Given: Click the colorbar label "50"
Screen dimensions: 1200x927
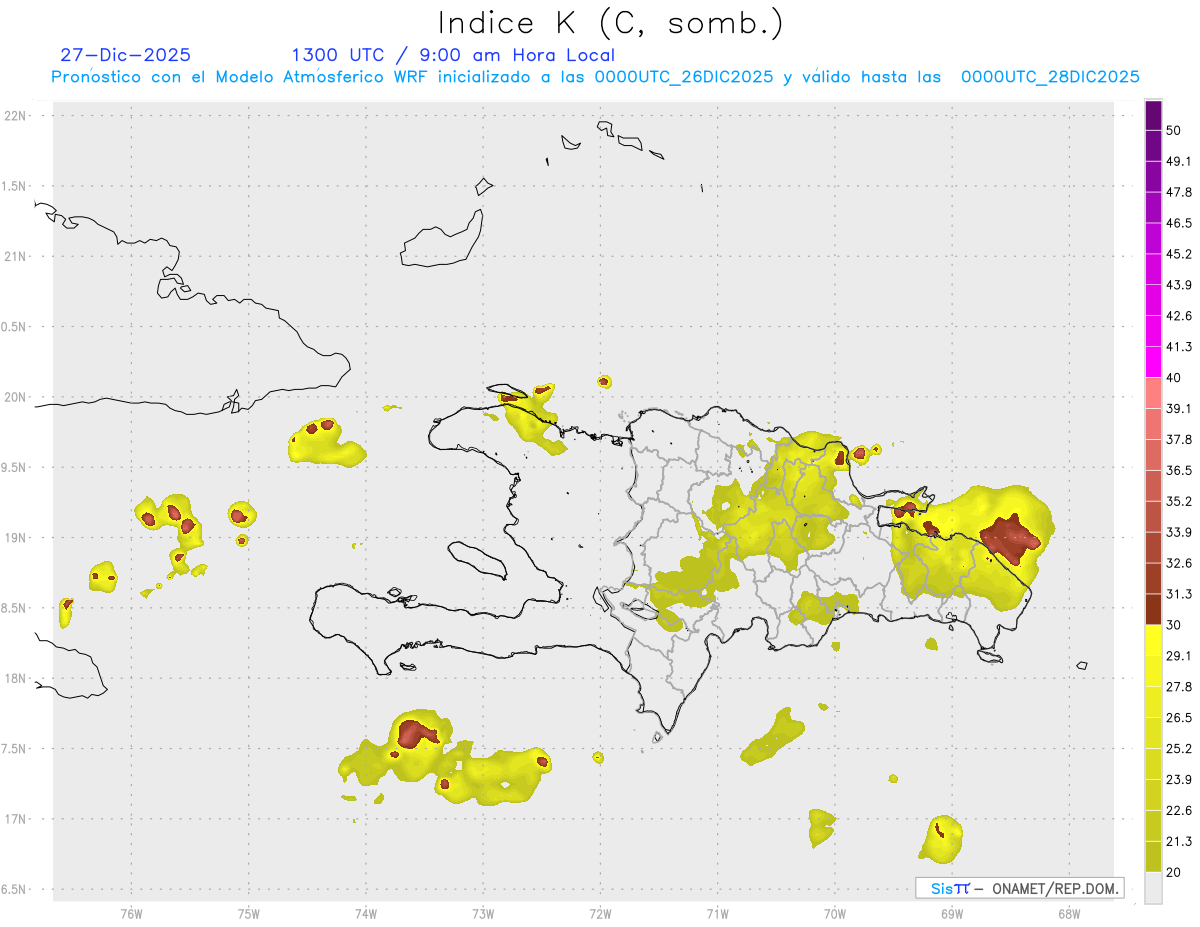Looking at the screenshot, I should click(x=1174, y=131).
